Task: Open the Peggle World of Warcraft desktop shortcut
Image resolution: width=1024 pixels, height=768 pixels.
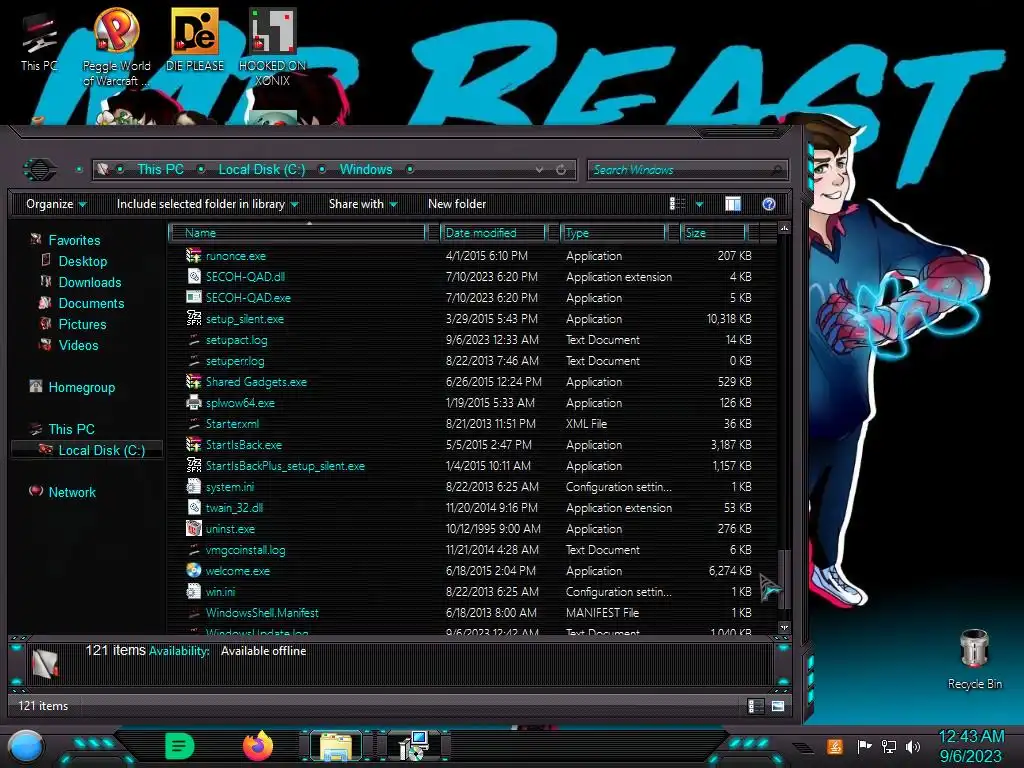Action: [x=116, y=47]
